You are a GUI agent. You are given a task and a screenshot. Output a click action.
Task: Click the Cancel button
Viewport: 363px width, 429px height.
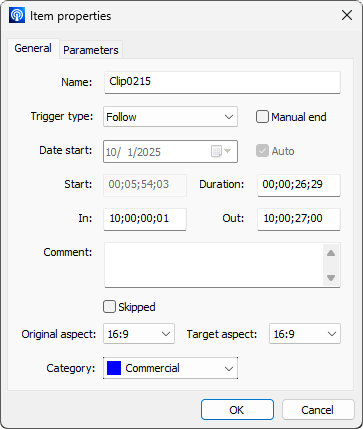click(x=318, y=410)
